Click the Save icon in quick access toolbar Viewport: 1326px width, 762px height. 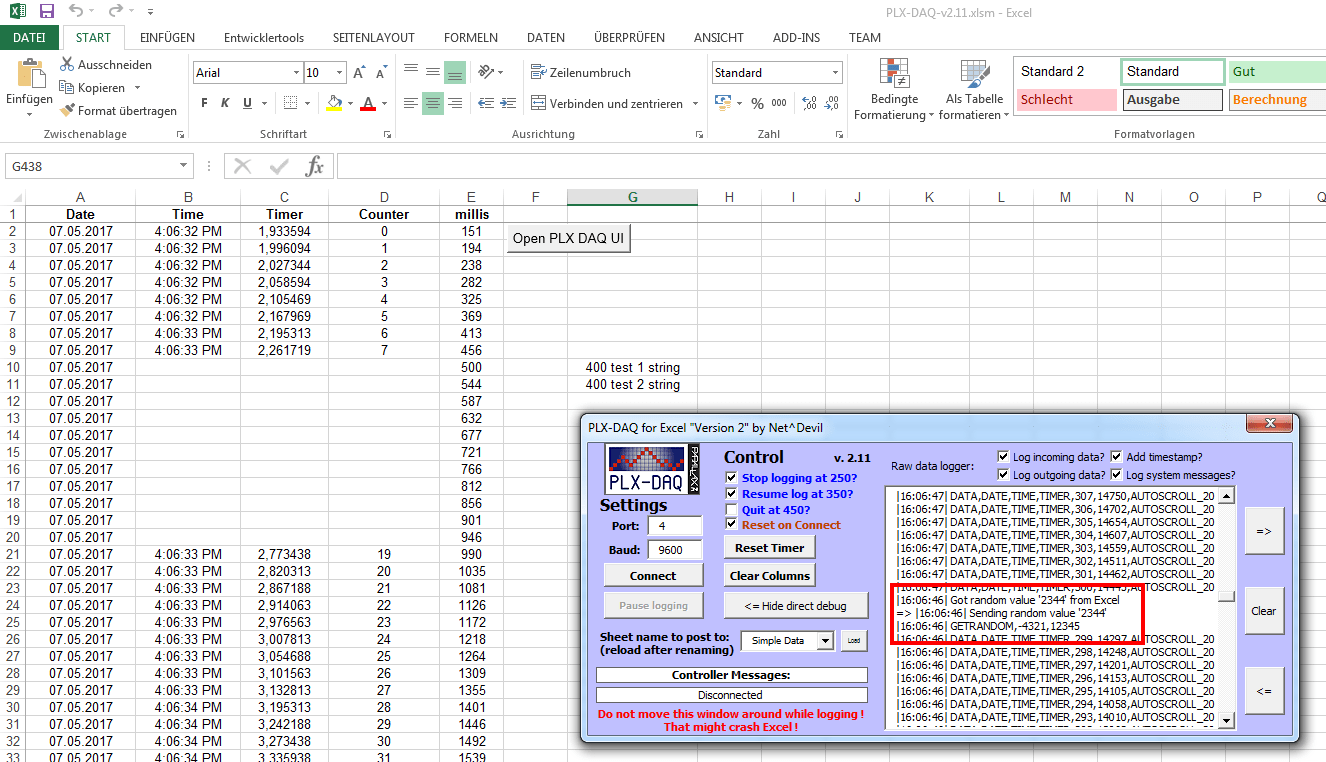pos(46,12)
